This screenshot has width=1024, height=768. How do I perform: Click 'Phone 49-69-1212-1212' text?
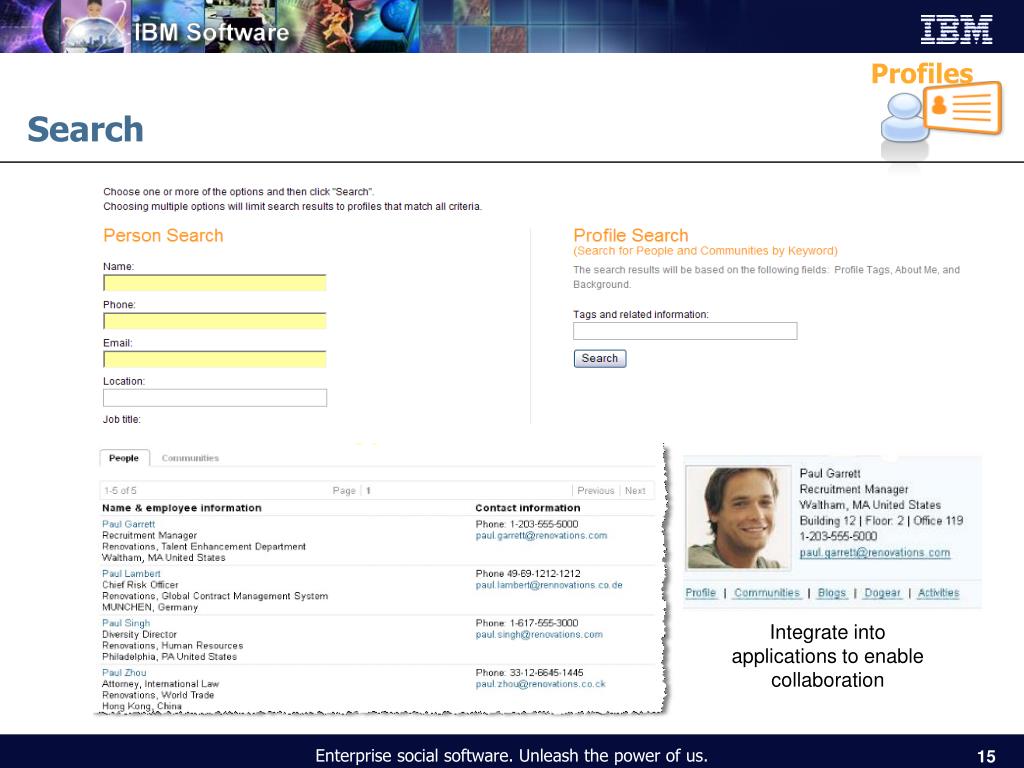click(528, 573)
